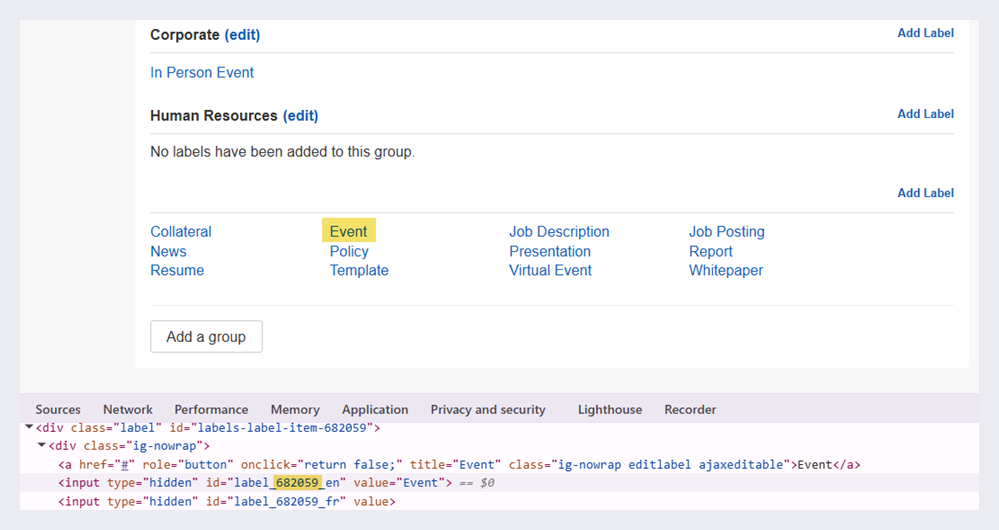Open the In Person Event label
The height and width of the screenshot is (530, 999).
[202, 73]
